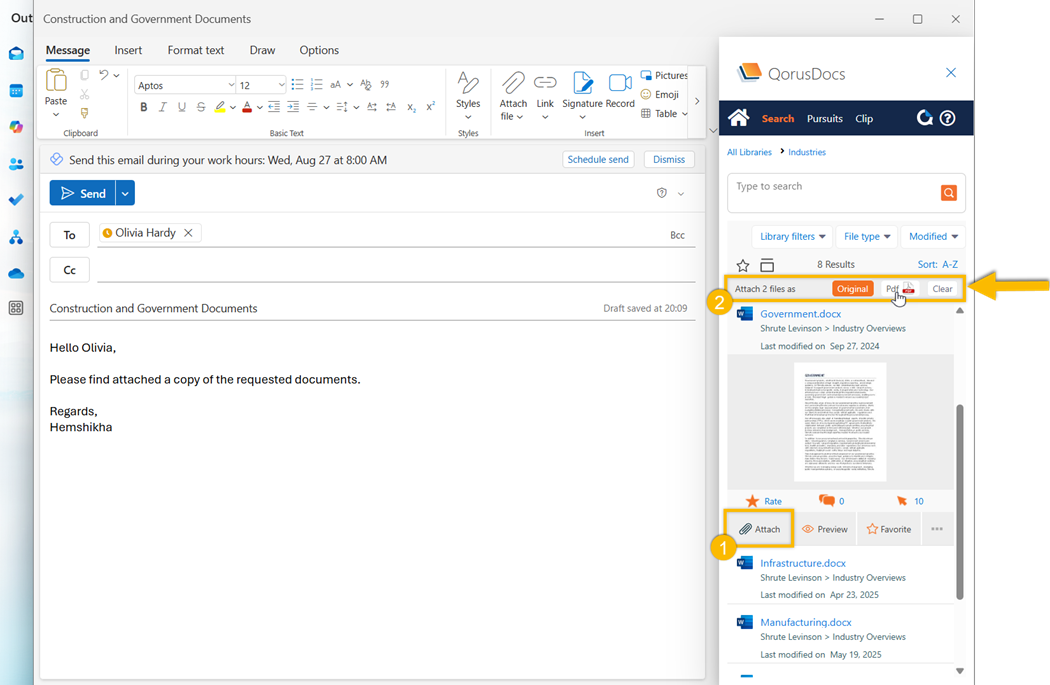This screenshot has height=685, width=1050.
Task: Click the QorusDocs home icon
Action: (x=739, y=118)
